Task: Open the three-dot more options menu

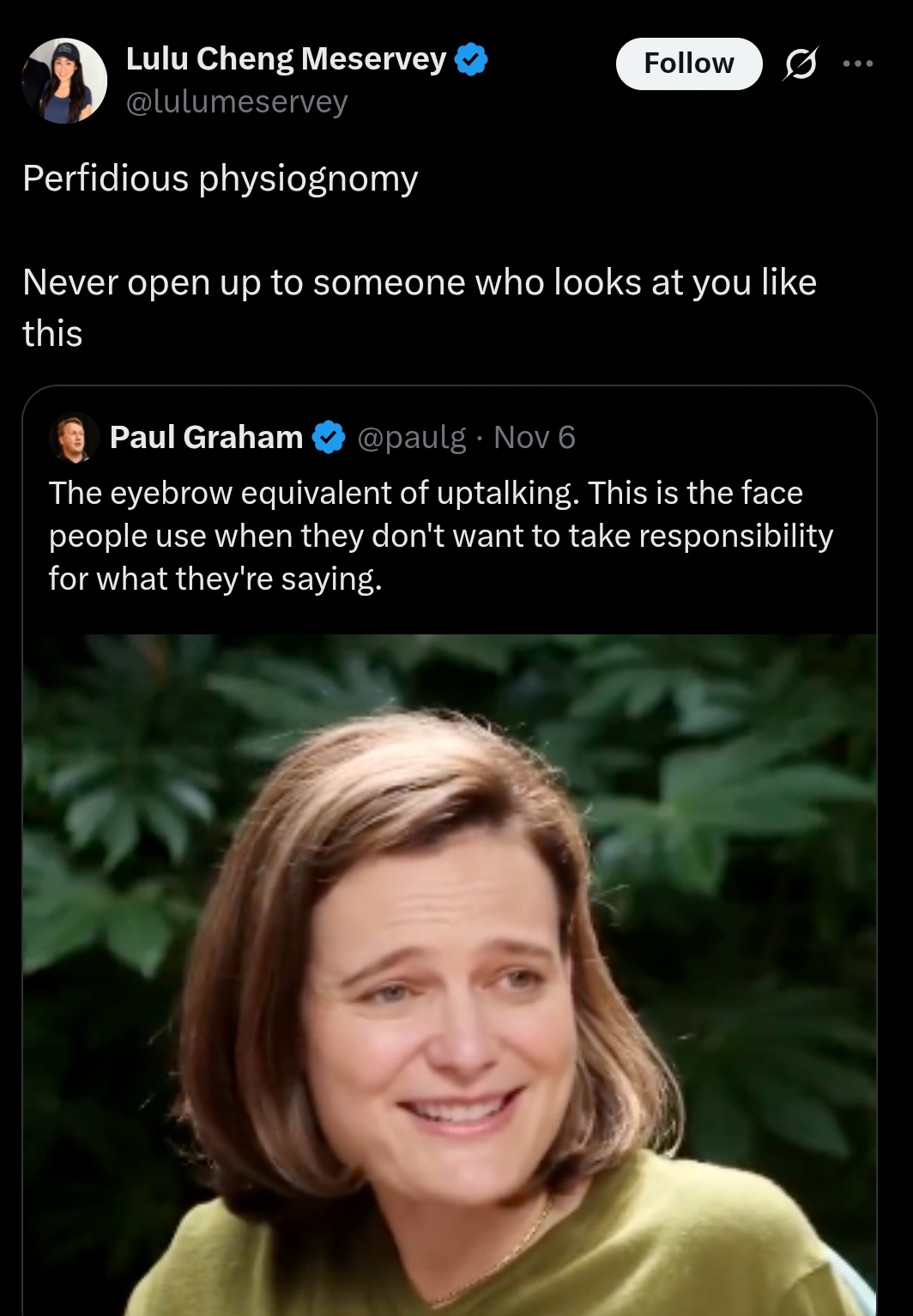Action: [x=857, y=64]
